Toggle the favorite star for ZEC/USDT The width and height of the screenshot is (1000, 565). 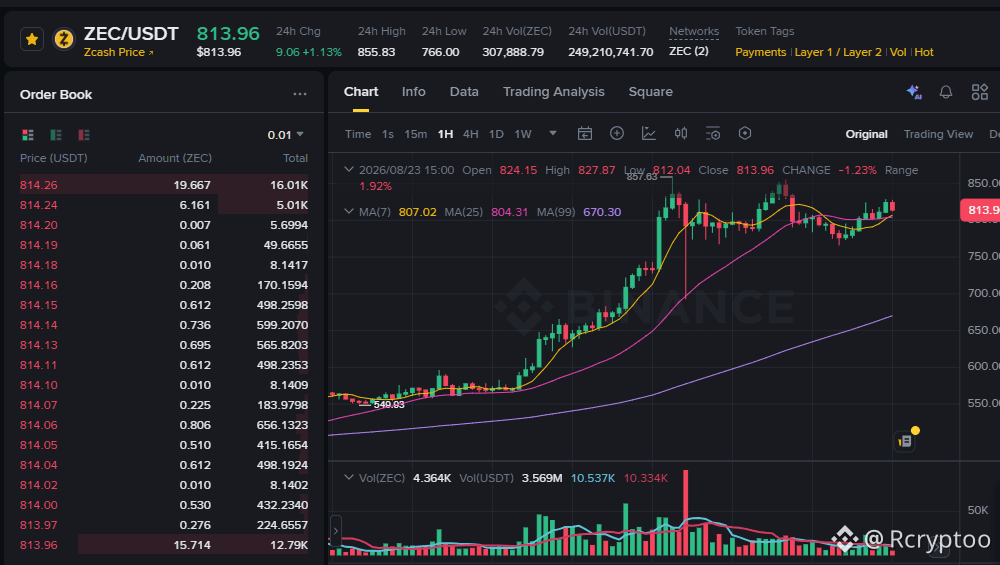point(32,40)
